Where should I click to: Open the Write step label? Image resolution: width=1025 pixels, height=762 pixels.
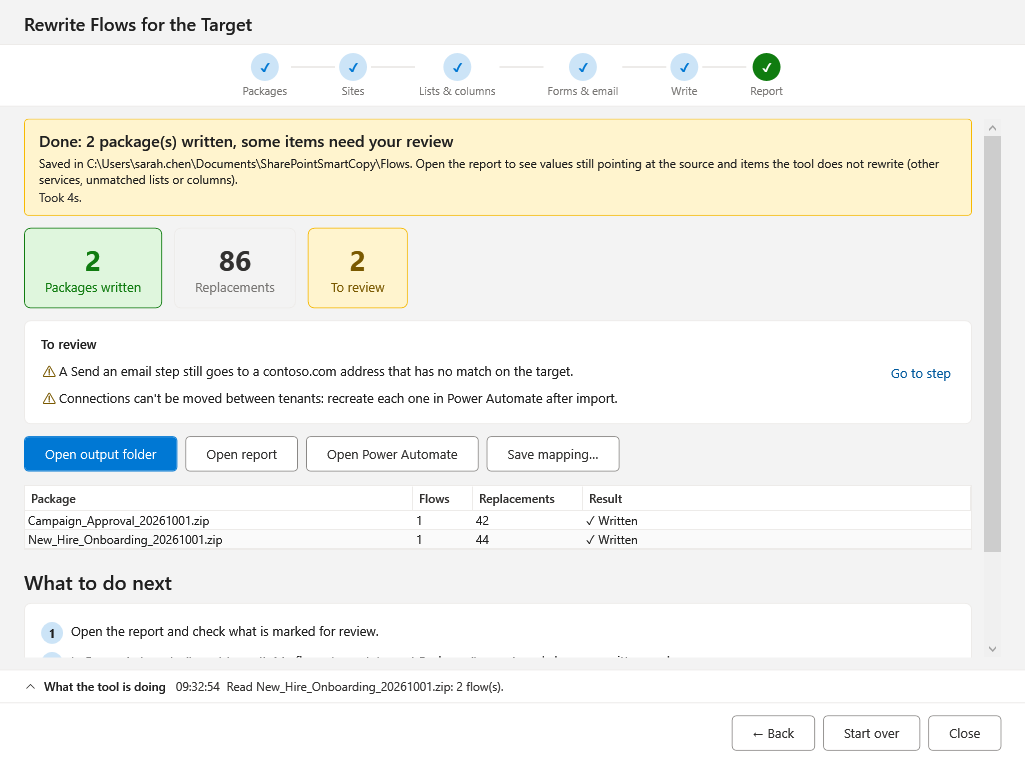coord(684,91)
